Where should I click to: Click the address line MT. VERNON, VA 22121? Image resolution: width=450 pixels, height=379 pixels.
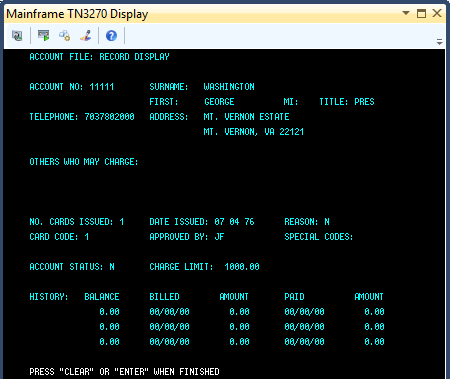(x=254, y=132)
